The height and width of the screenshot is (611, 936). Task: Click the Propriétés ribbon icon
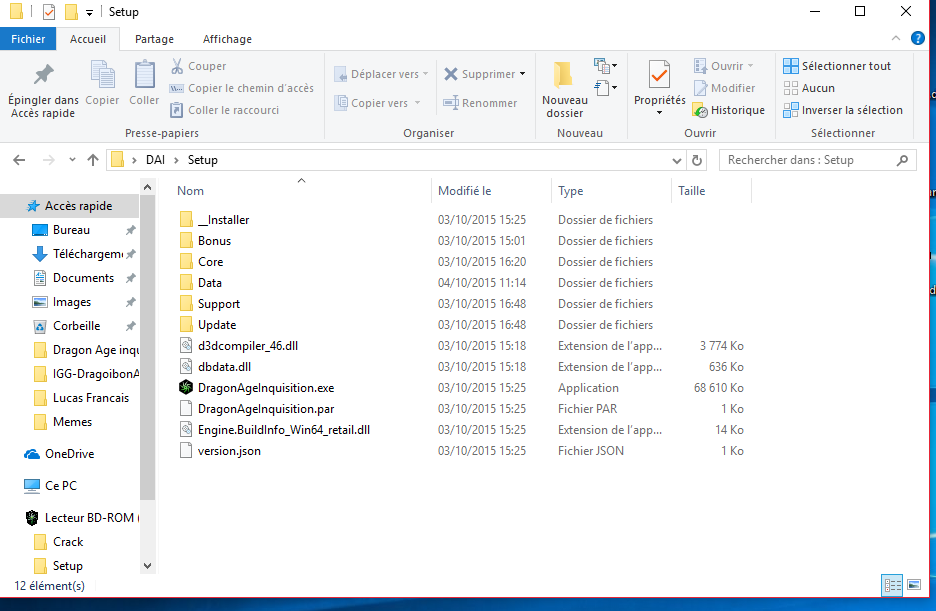coord(659,76)
